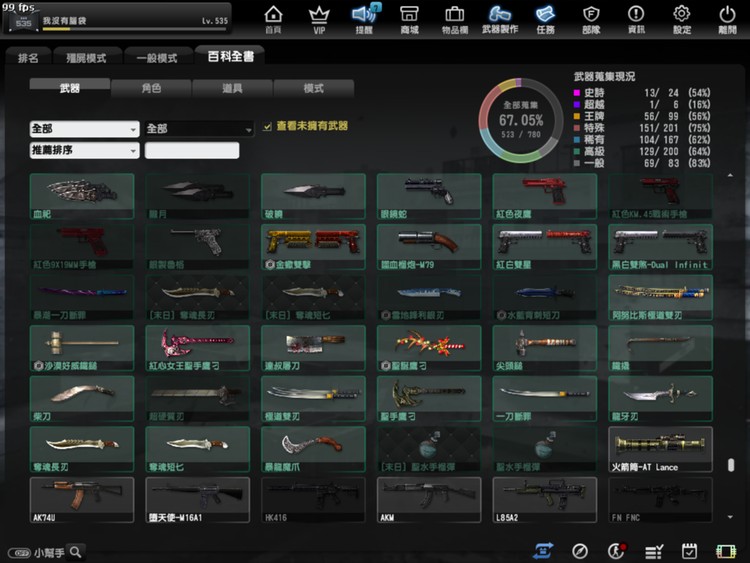Click the weapon list scrollbar down arrow

pos(730,517)
